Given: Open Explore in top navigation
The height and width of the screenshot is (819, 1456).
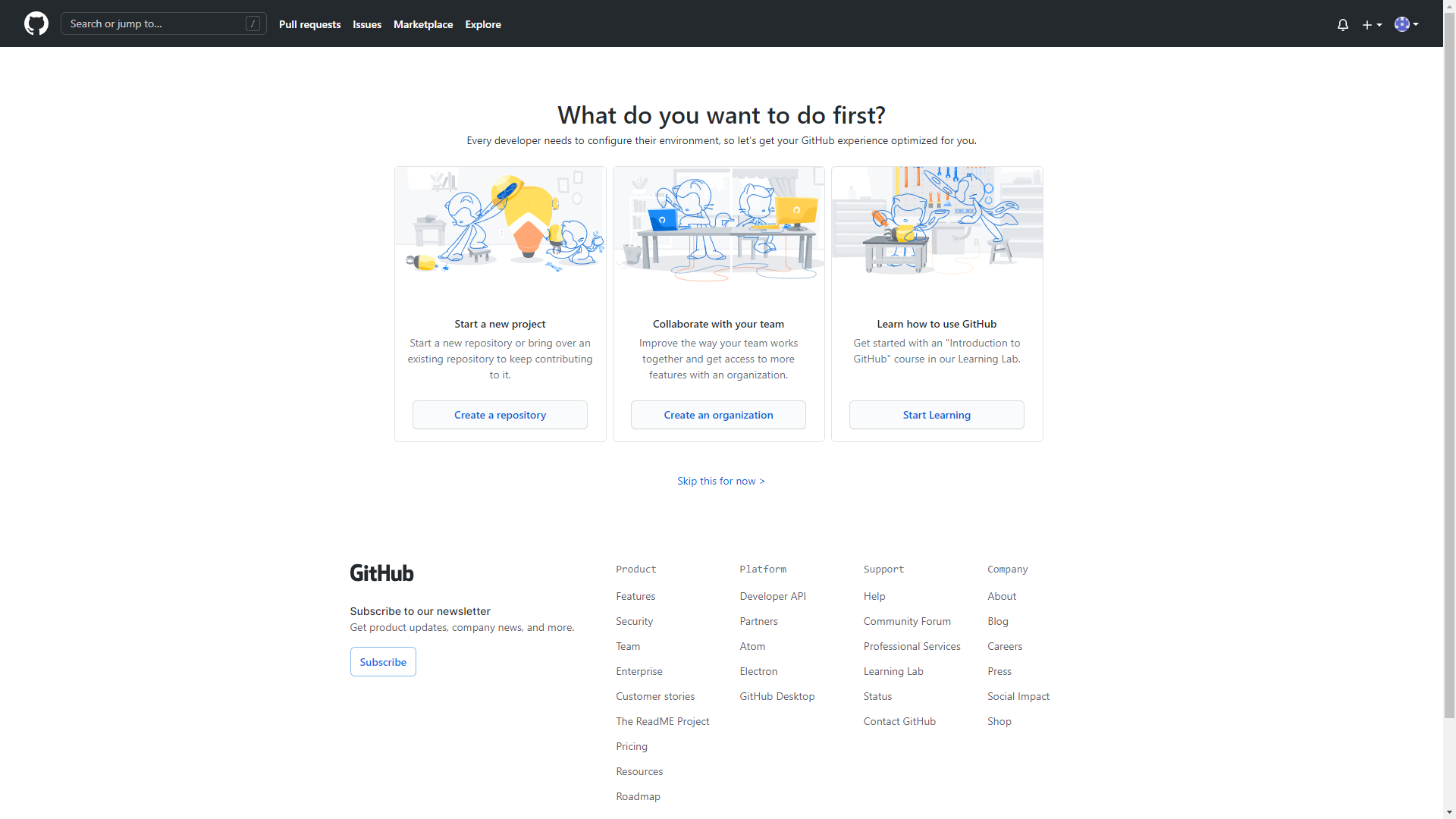Looking at the screenshot, I should pos(483,24).
